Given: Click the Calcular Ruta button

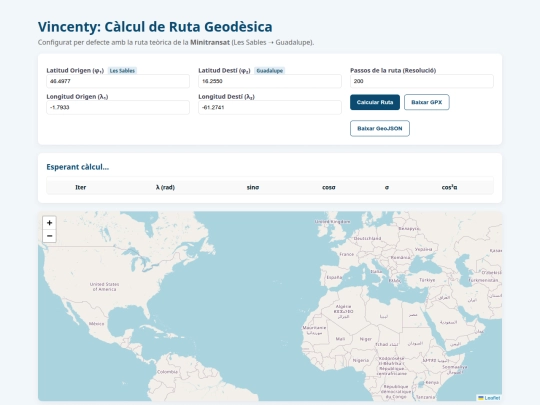Looking at the screenshot, I should click(375, 102).
